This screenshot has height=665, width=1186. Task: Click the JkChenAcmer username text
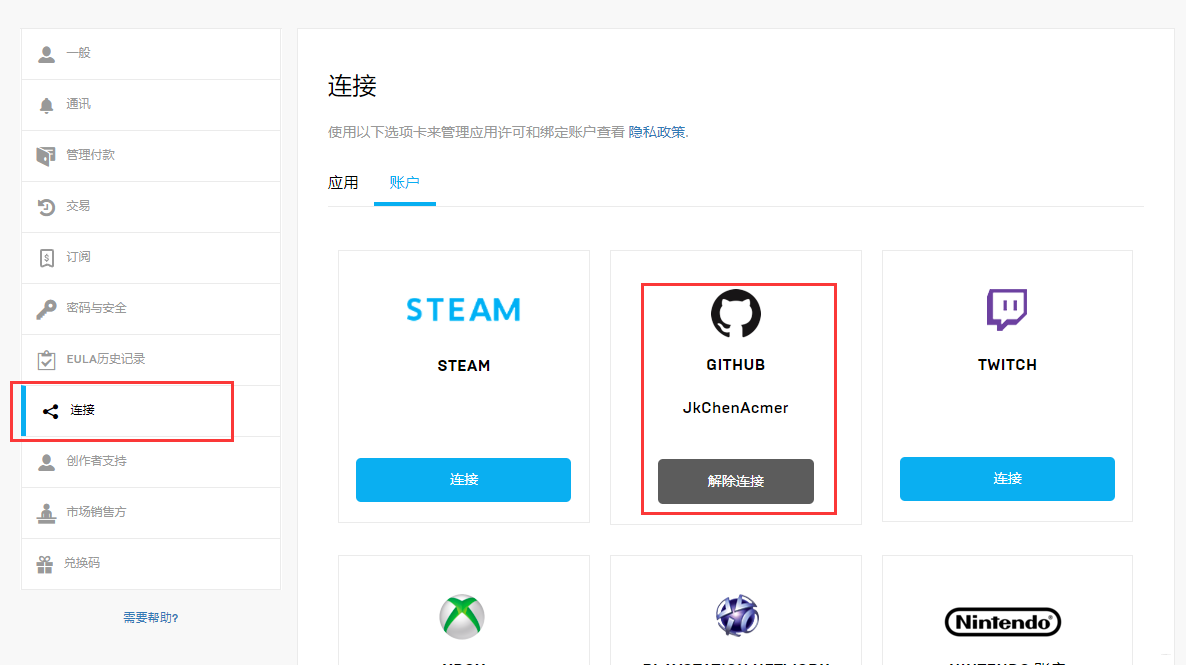(x=736, y=408)
